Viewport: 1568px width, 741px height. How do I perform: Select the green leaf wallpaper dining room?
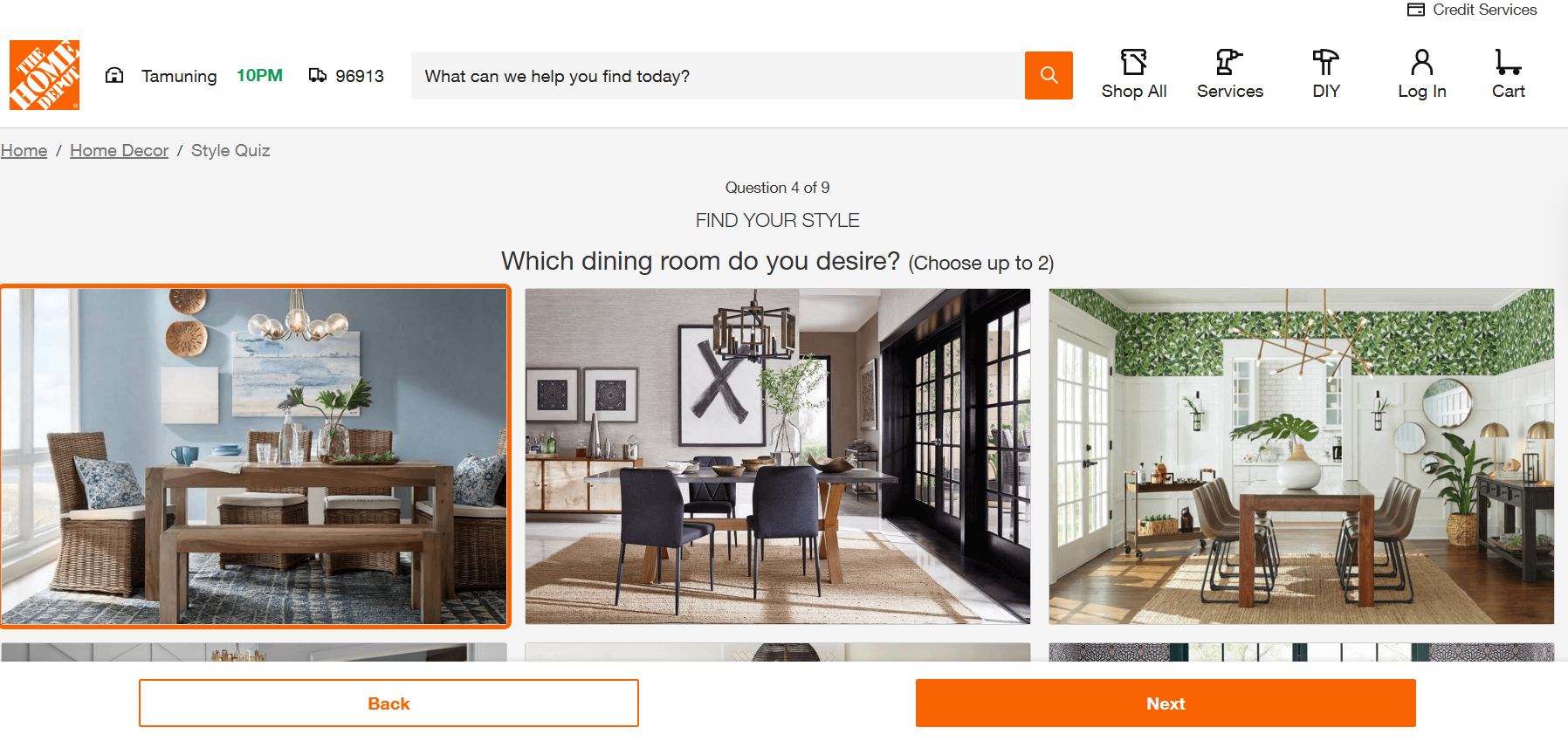pyautogui.click(x=1301, y=456)
